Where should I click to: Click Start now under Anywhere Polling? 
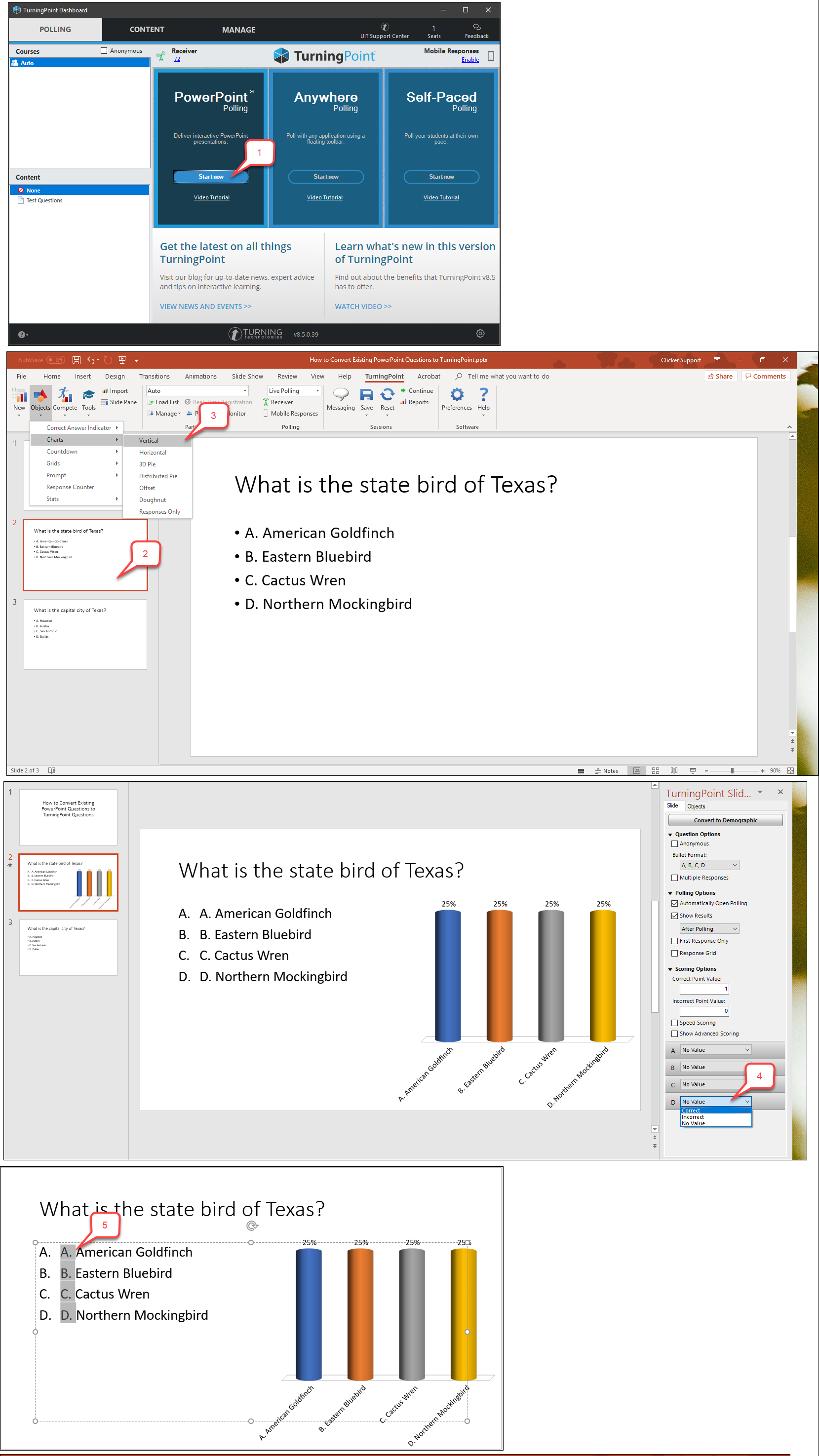click(x=326, y=177)
